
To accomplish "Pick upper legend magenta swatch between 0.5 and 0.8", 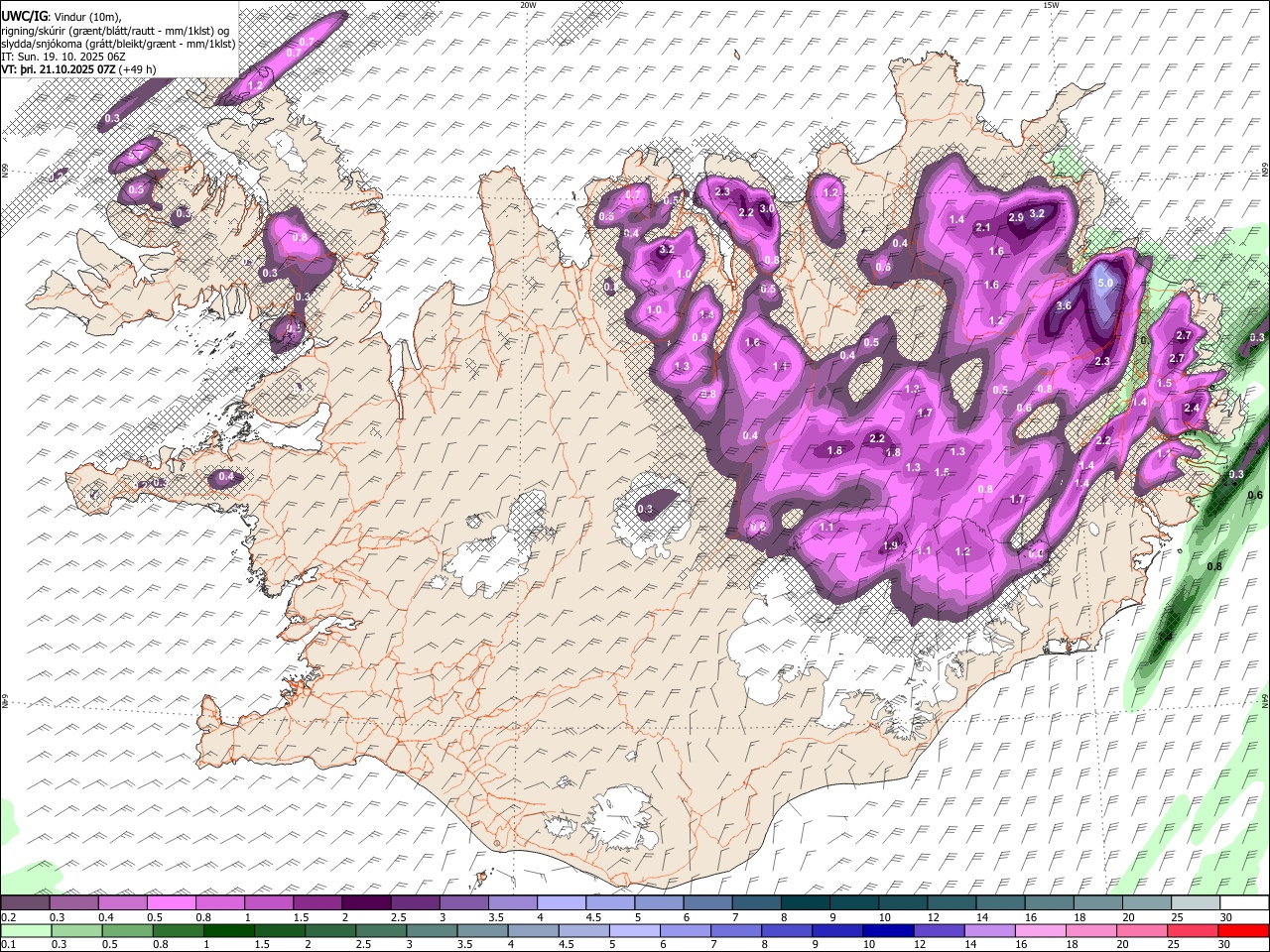I will tap(172, 903).
